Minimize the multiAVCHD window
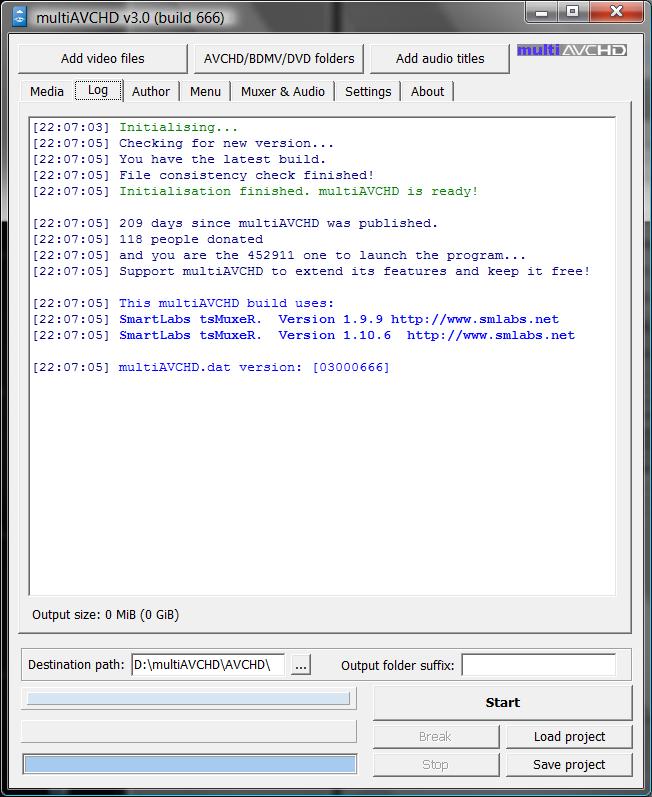Image resolution: width=652 pixels, height=797 pixels. 542,12
